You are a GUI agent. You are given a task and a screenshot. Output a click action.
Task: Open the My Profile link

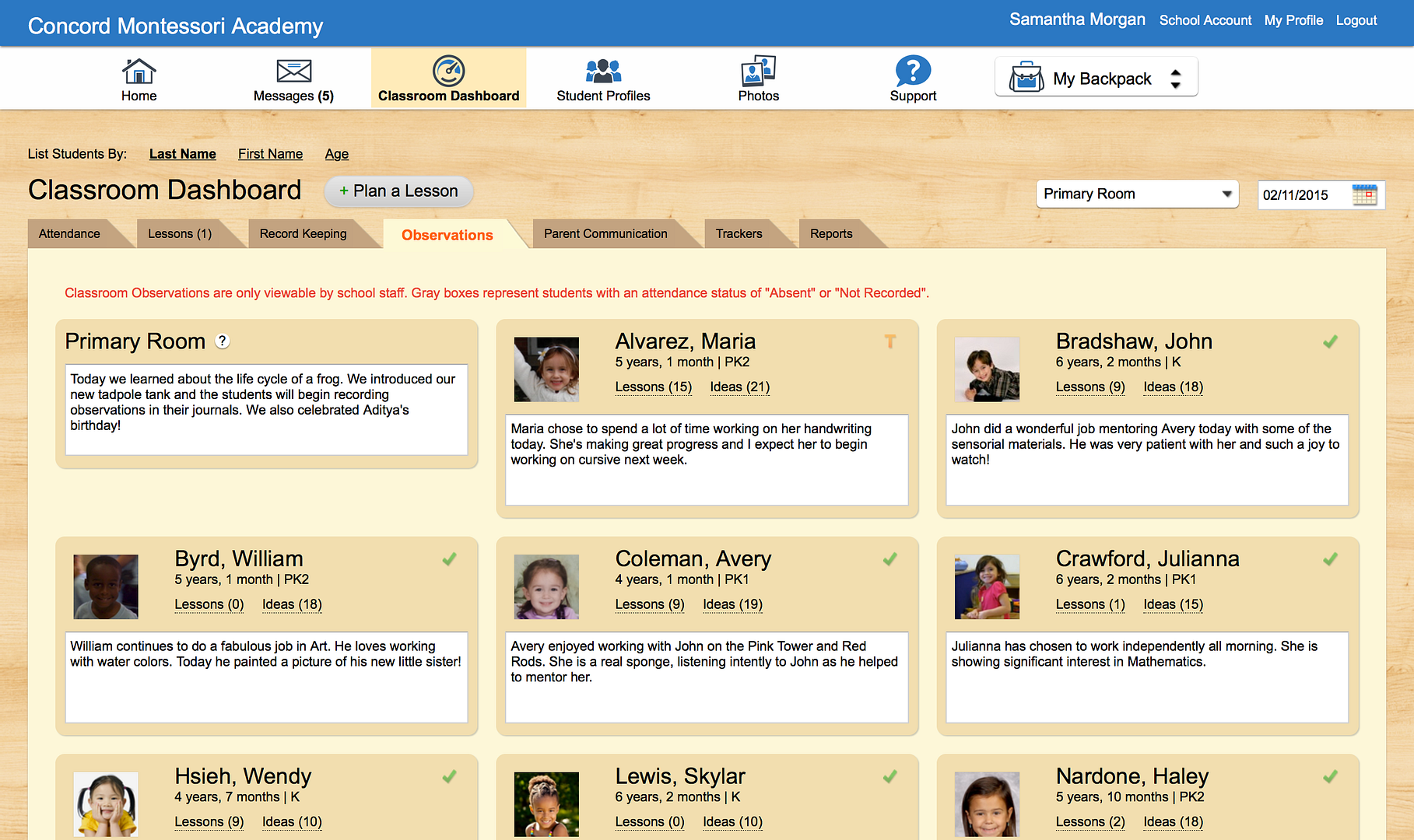[1293, 20]
